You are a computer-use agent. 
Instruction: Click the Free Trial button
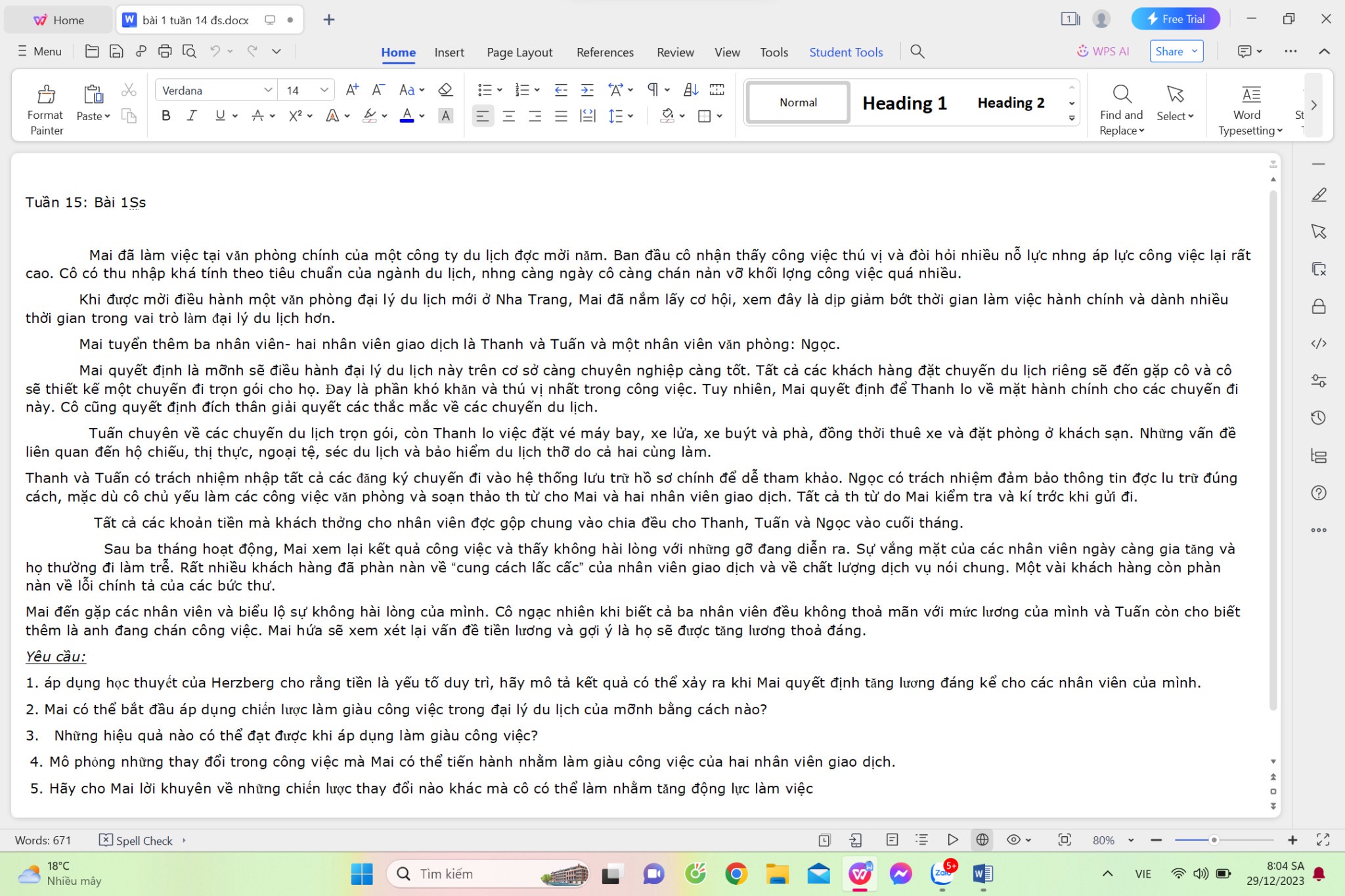[x=1176, y=19]
